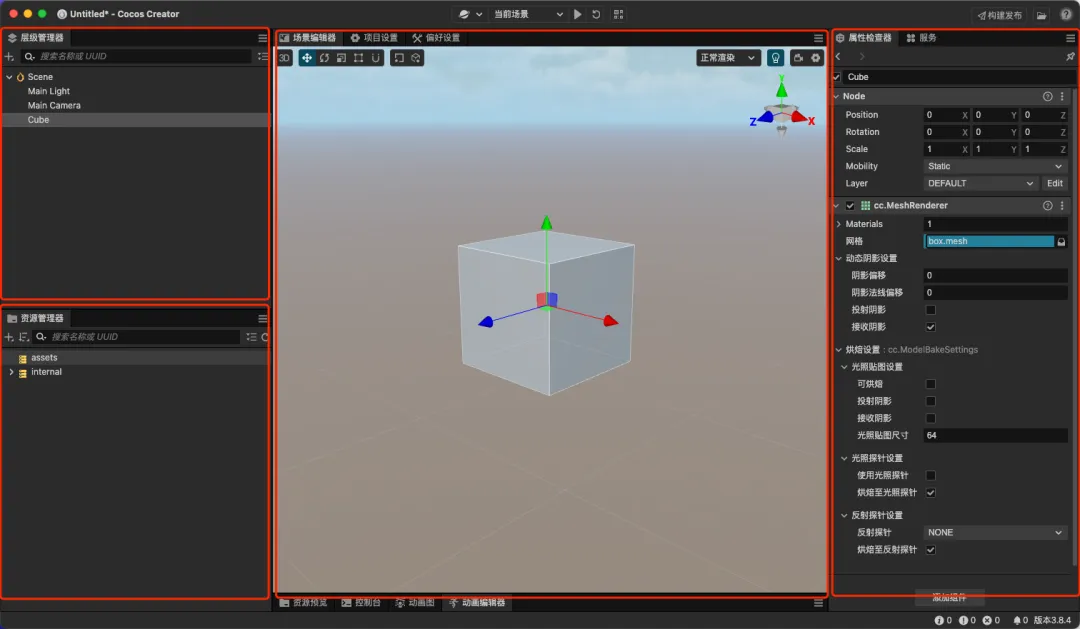Toggle the scene light bulb button
This screenshot has height=629, width=1080.
(x=776, y=58)
